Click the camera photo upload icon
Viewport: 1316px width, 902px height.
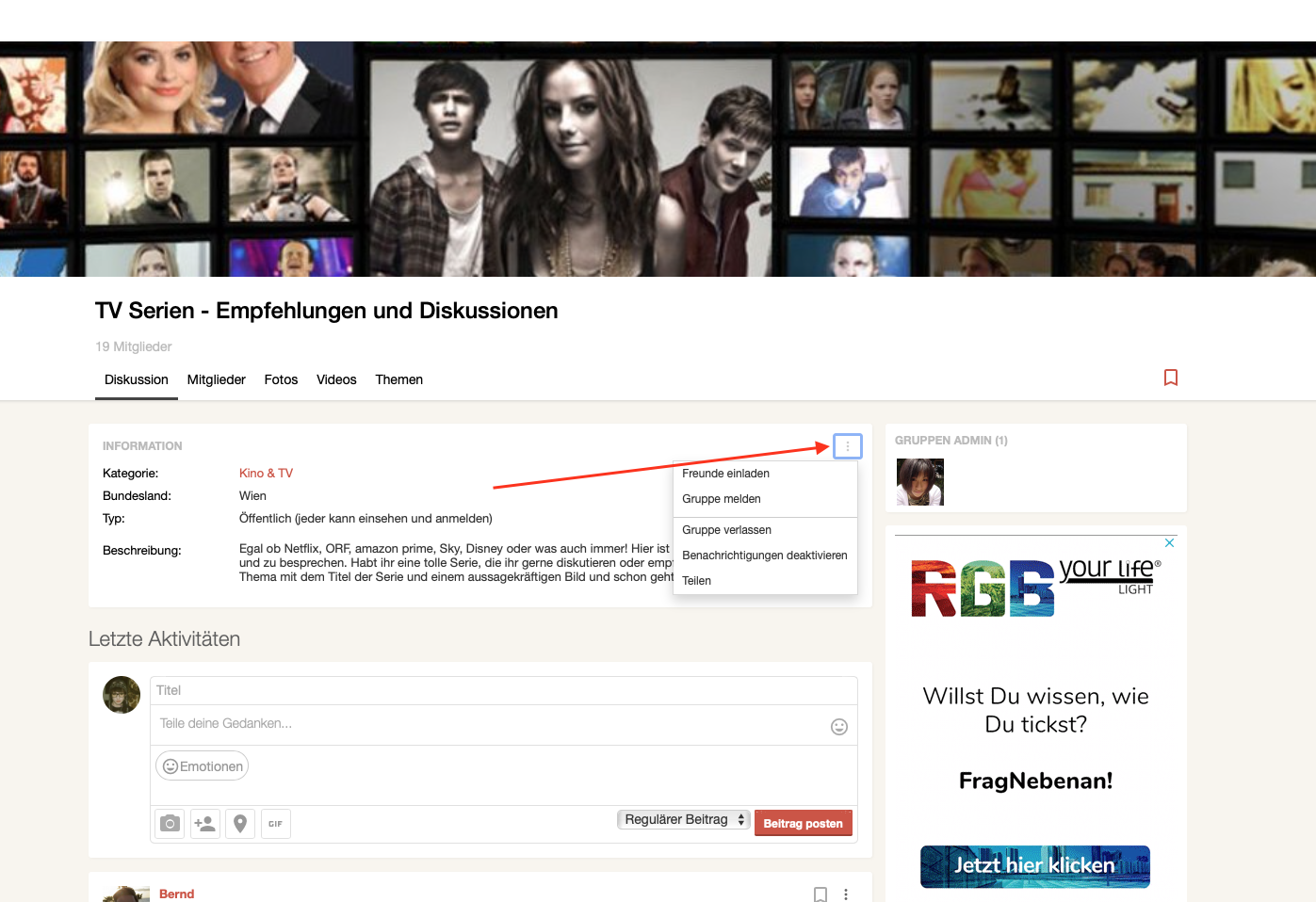click(170, 824)
